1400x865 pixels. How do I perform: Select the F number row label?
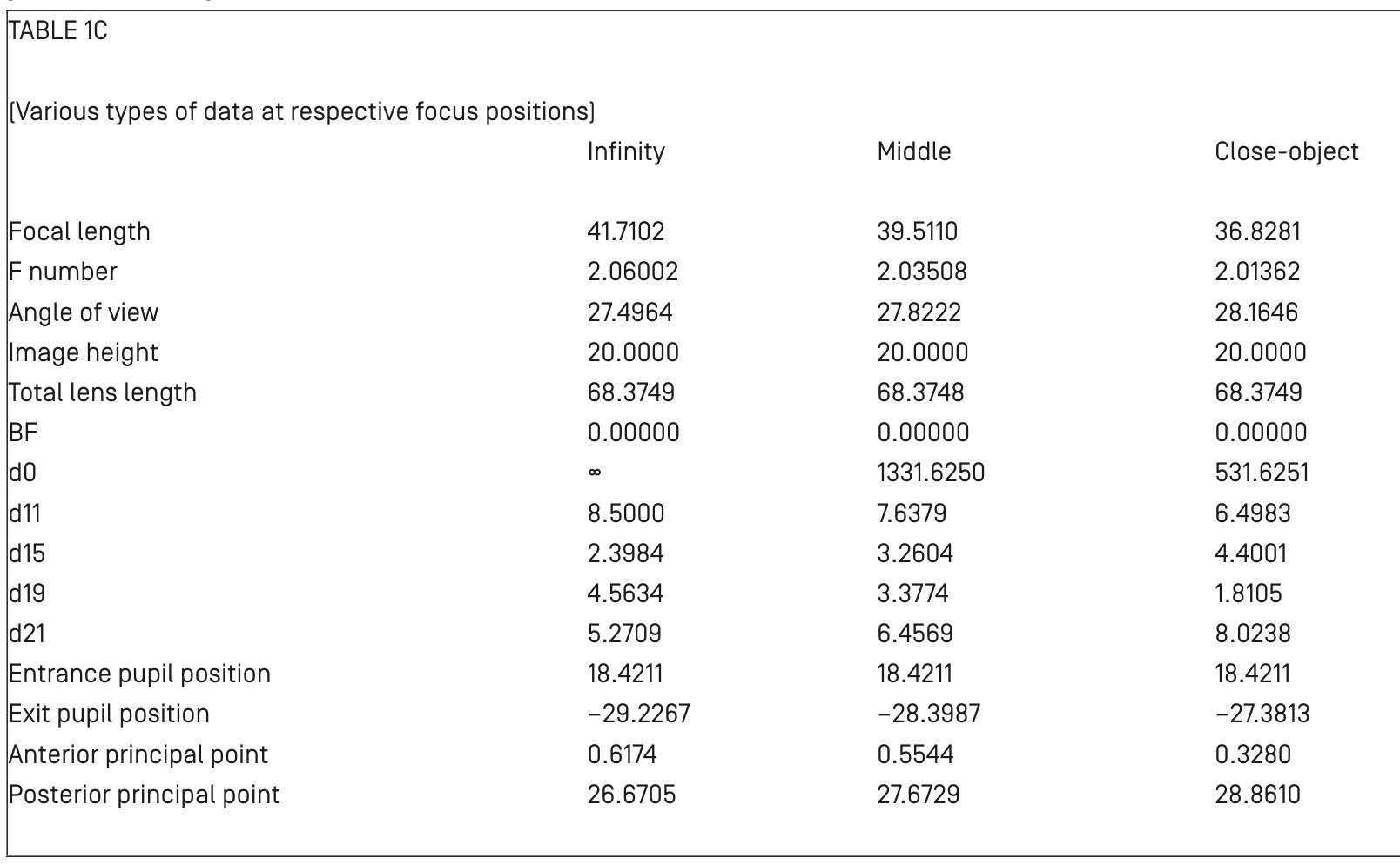click(x=63, y=272)
